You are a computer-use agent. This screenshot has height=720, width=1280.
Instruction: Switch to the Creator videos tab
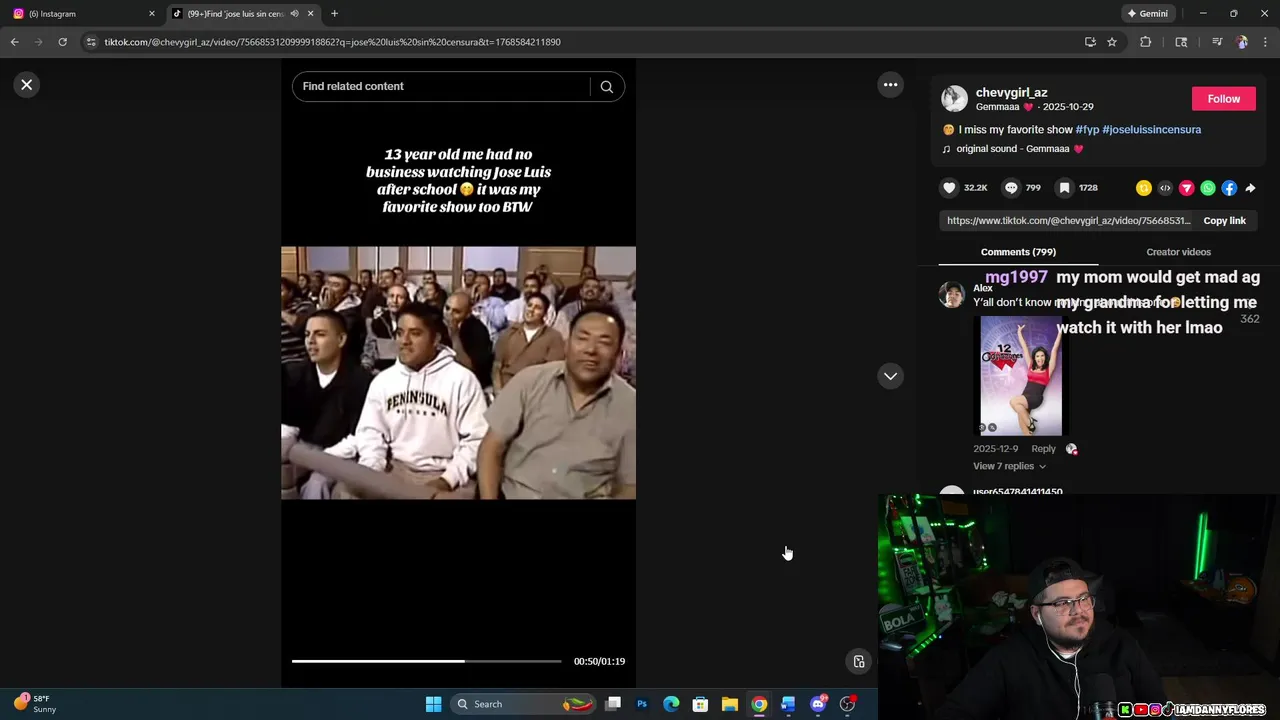[x=1178, y=252]
